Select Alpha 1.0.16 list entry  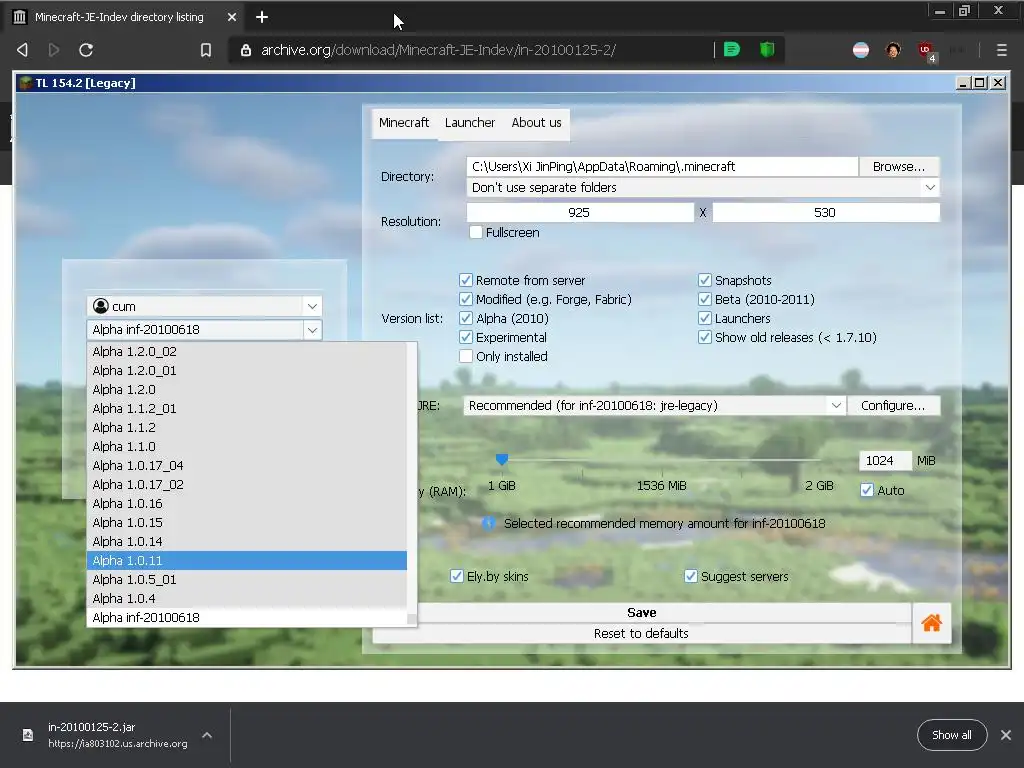(x=247, y=504)
